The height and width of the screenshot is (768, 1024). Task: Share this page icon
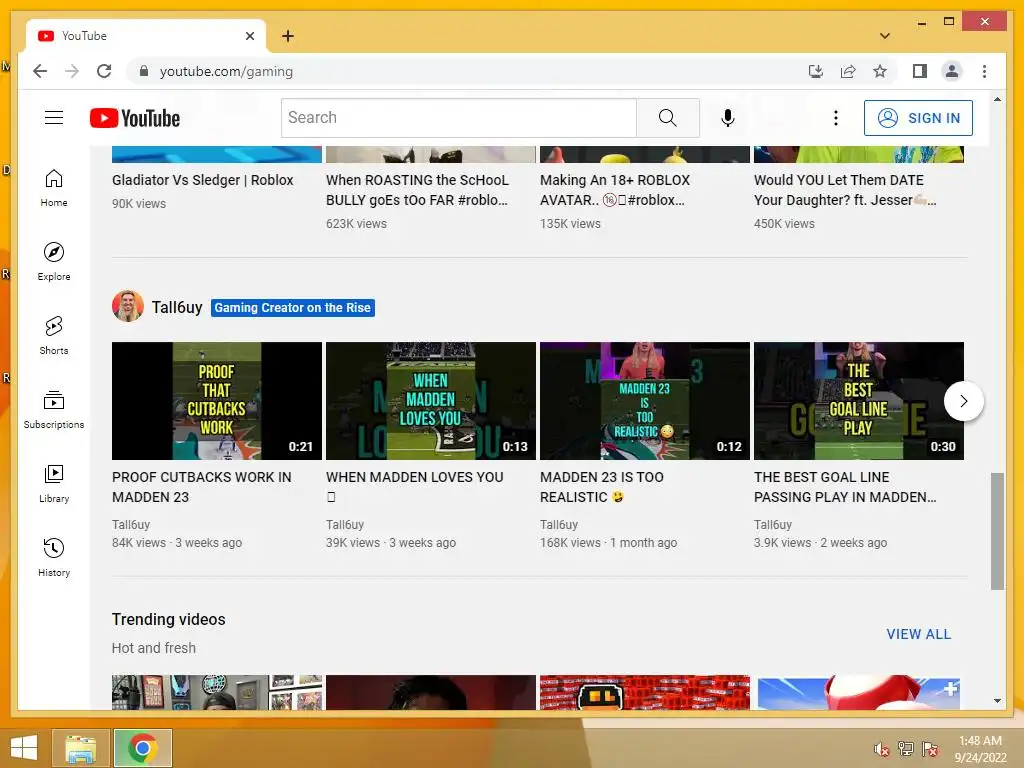click(848, 71)
